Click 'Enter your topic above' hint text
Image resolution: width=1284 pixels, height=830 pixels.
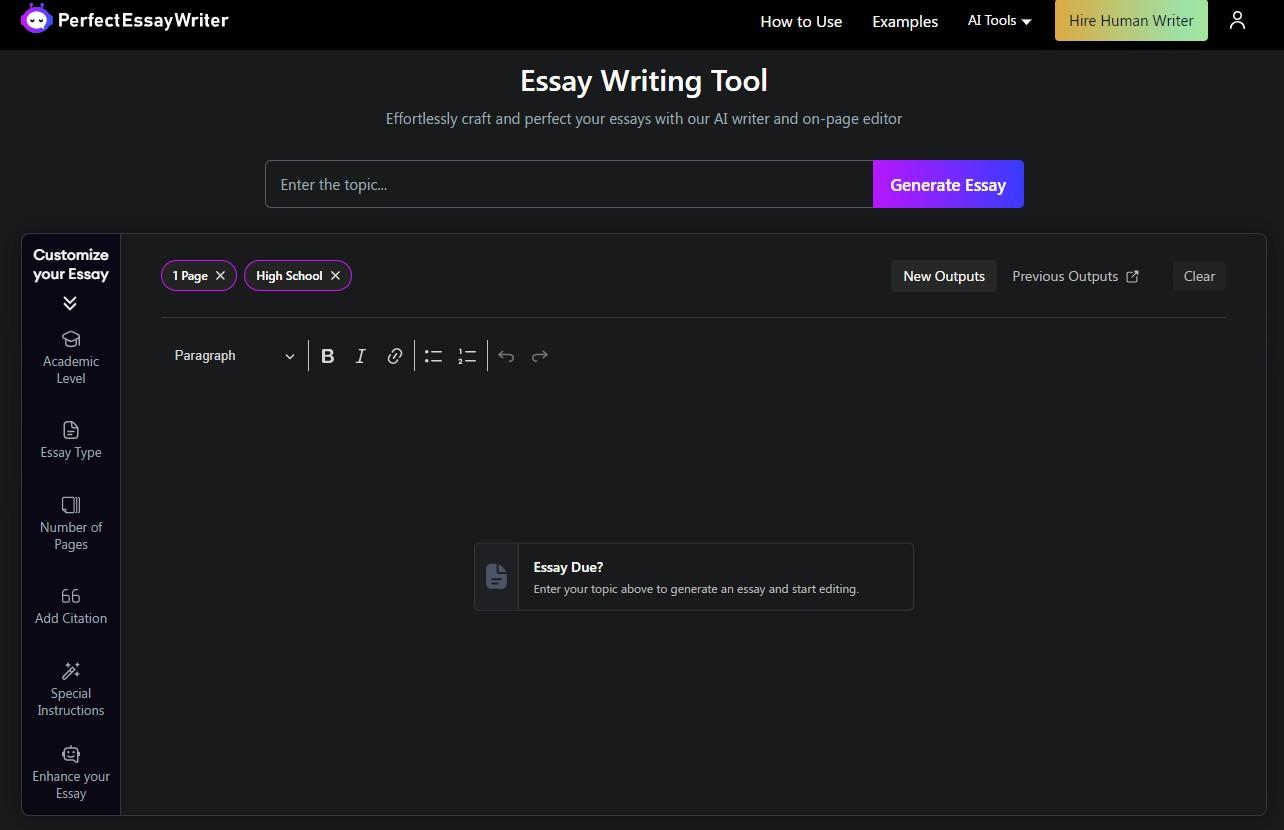(696, 589)
